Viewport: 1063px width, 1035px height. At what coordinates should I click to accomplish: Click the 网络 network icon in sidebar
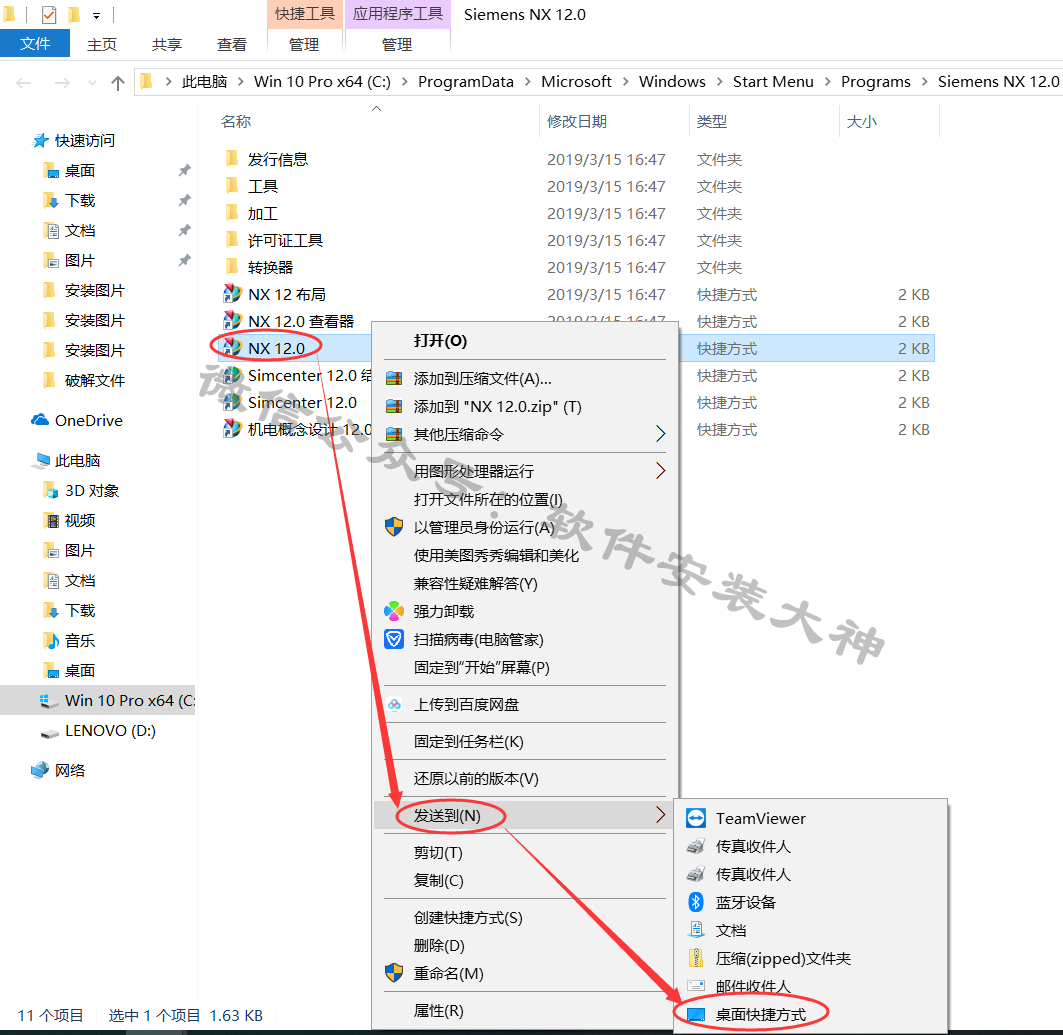[40, 770]
